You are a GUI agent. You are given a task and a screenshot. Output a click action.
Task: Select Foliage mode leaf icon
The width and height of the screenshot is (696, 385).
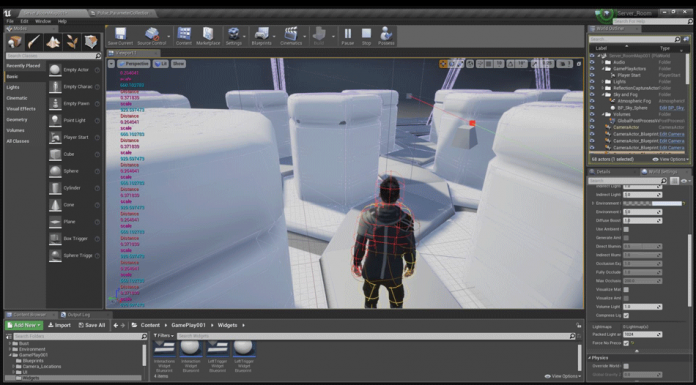pyautogui.click(x=71, y=42)
